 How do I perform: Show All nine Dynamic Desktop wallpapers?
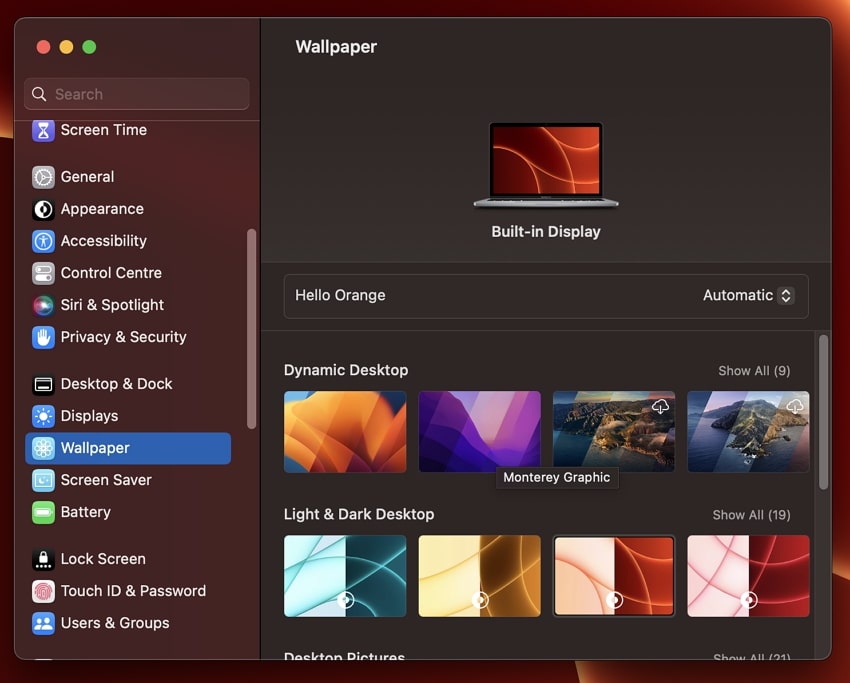753,370
